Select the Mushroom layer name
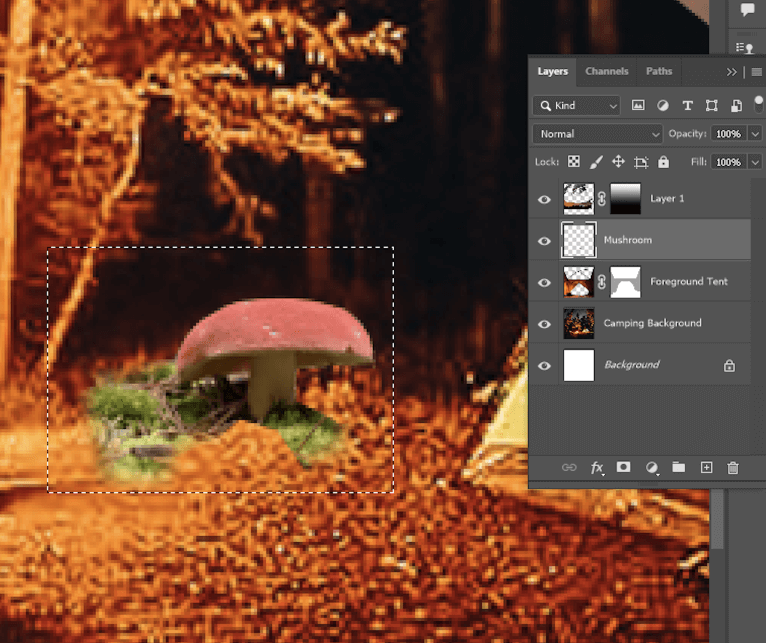 click(x=628, y=240)
